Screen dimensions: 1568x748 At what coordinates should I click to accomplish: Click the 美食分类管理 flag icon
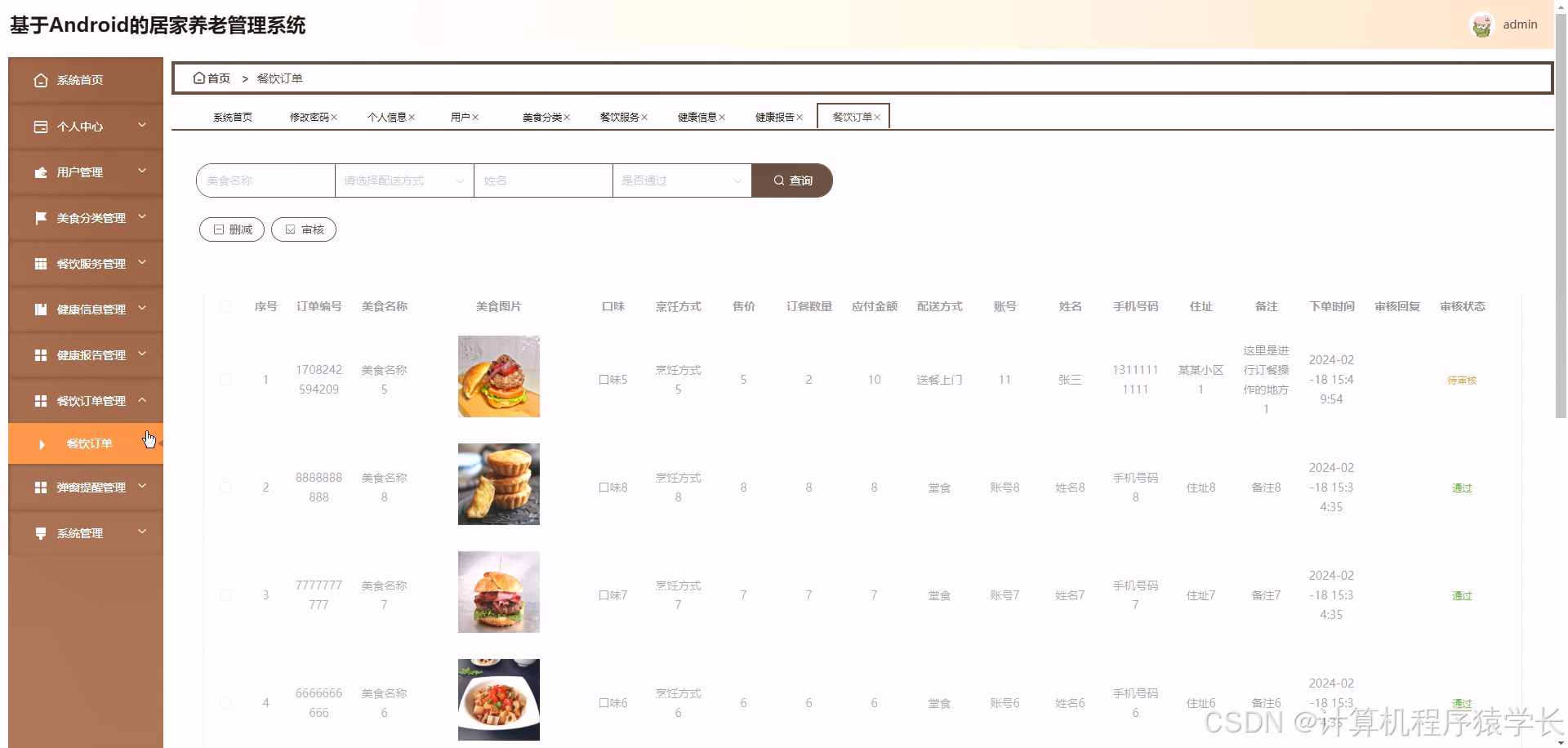pyautogui.click(x=41, y=218)
